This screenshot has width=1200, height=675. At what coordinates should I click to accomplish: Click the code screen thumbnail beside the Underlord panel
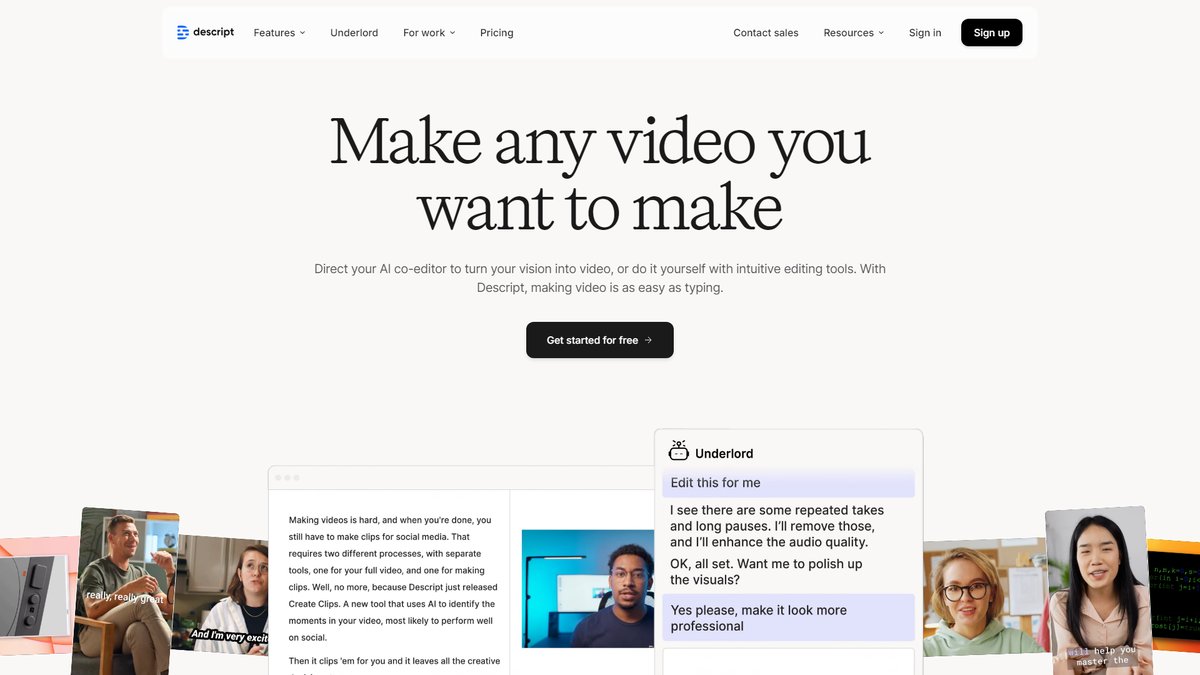[1173, 596]
